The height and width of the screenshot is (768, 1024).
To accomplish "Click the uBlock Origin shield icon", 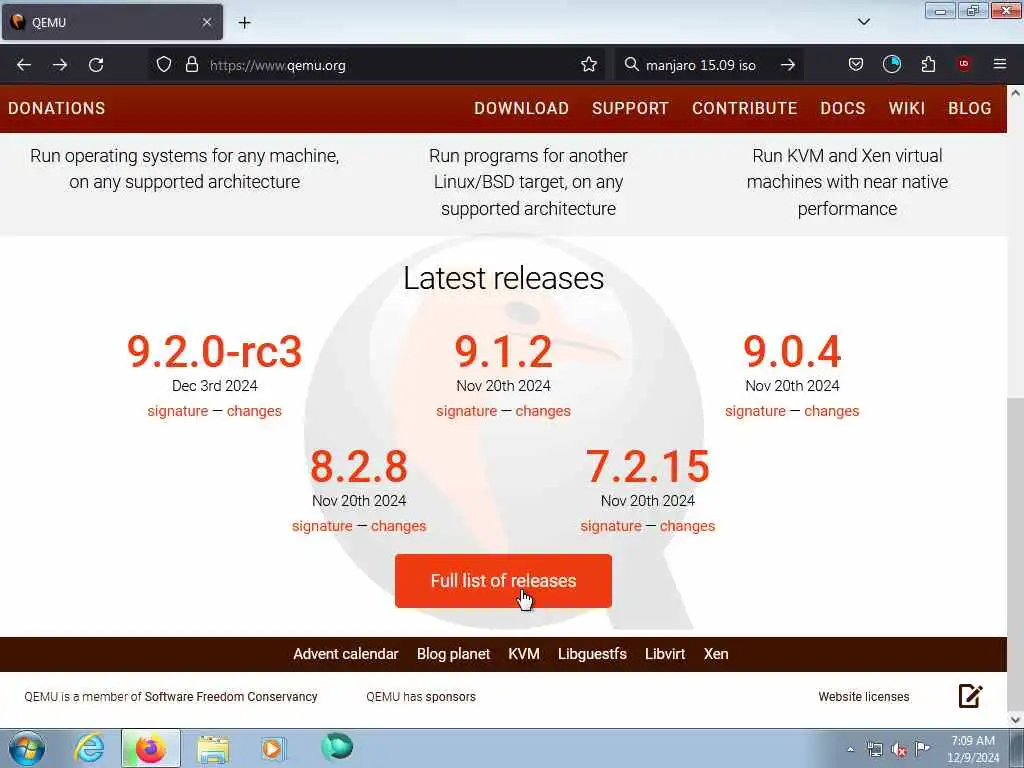I will click(x=964, y=64).
